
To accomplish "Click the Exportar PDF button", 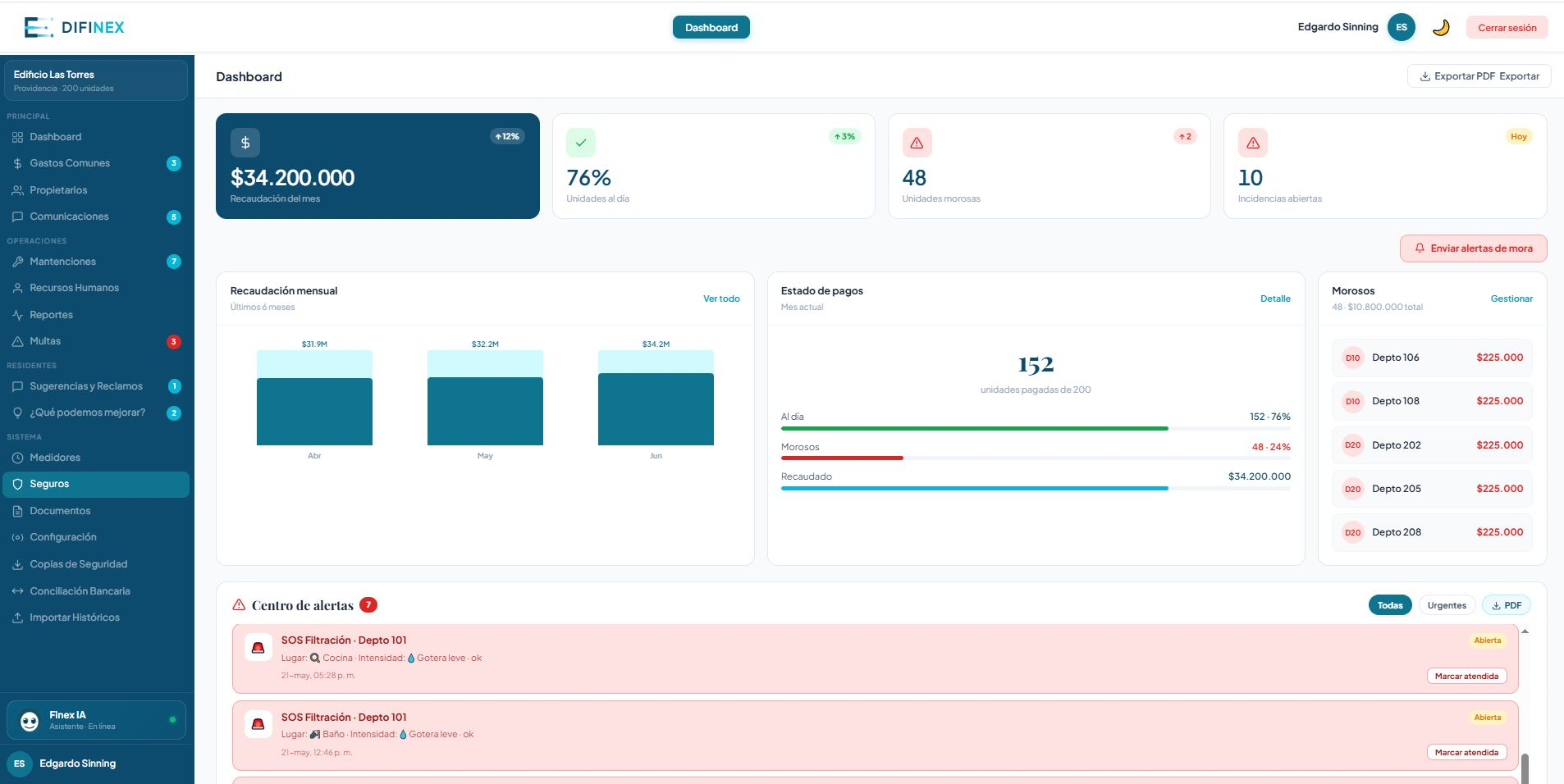I will tap(1479, 76).
